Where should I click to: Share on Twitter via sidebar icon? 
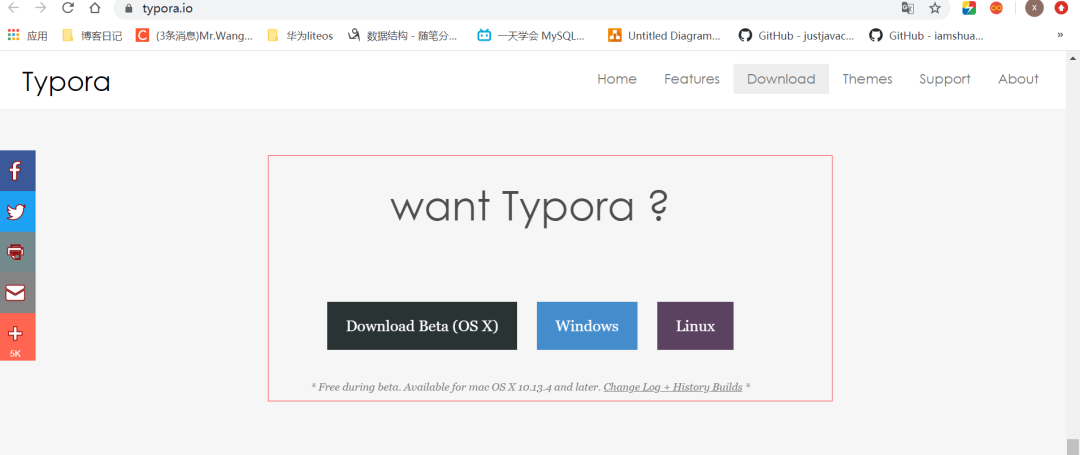point(17,211)
